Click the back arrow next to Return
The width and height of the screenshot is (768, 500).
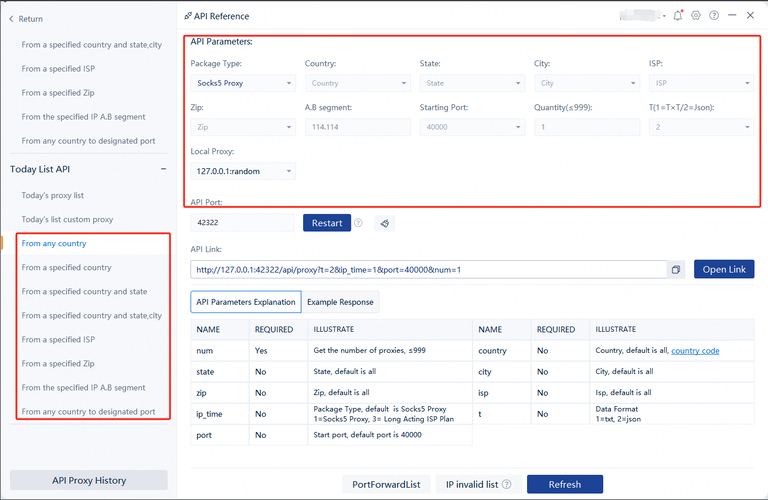(x=11, y=19)
